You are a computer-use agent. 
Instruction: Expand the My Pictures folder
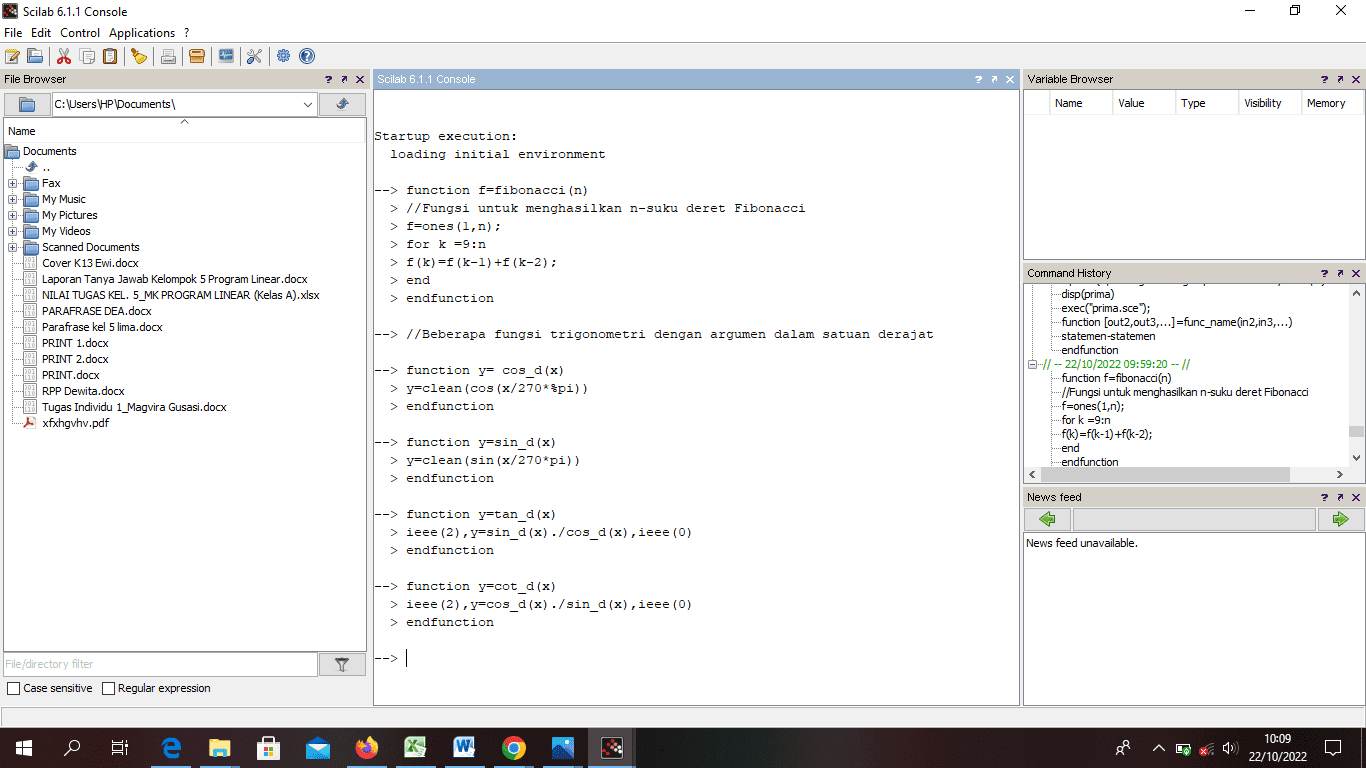click(12, 215)
